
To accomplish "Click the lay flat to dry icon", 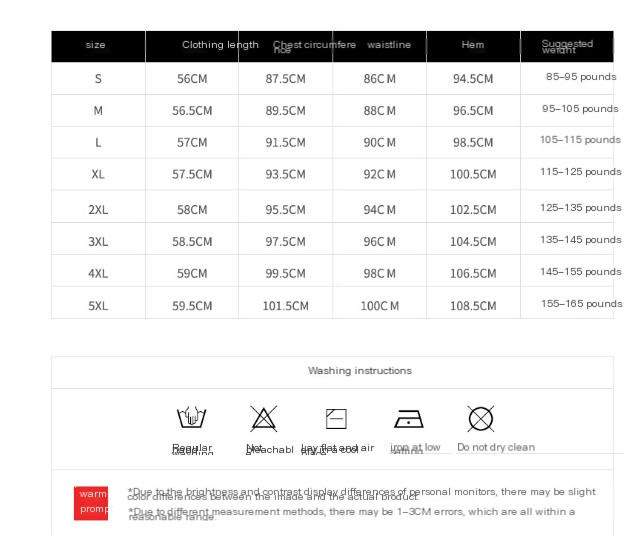I will 336,419.
